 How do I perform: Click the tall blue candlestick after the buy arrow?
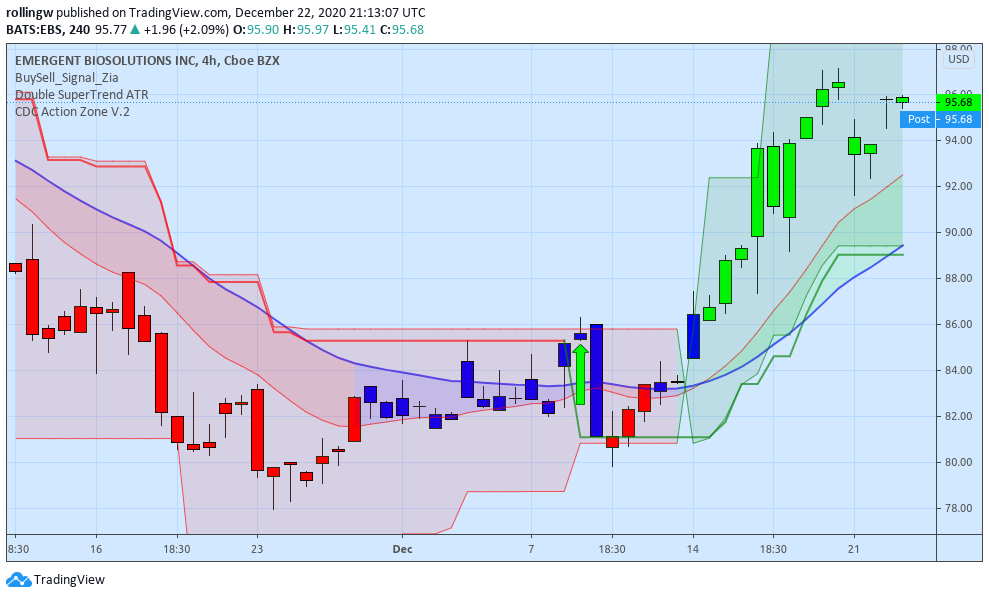point(596,380)
